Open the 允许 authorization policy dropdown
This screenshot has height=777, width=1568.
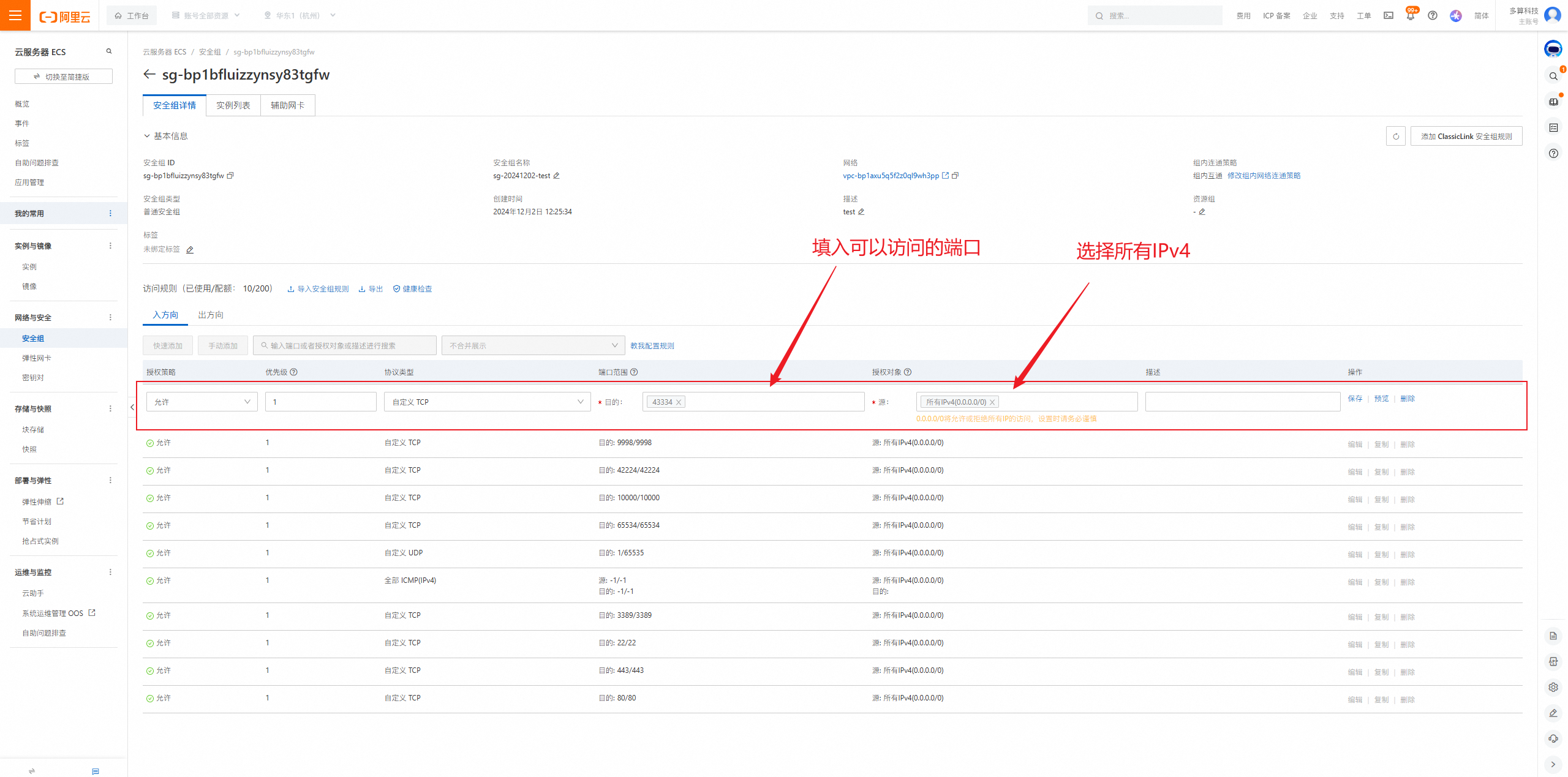202,402
